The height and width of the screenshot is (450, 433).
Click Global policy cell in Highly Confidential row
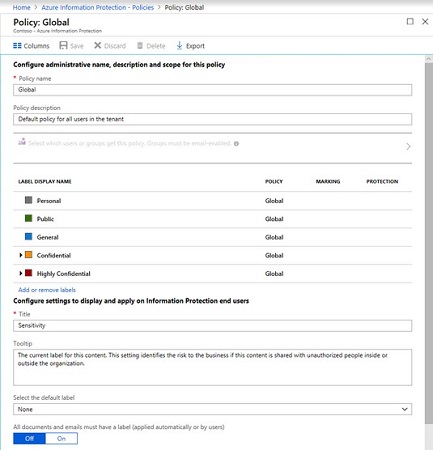(274, 274)
